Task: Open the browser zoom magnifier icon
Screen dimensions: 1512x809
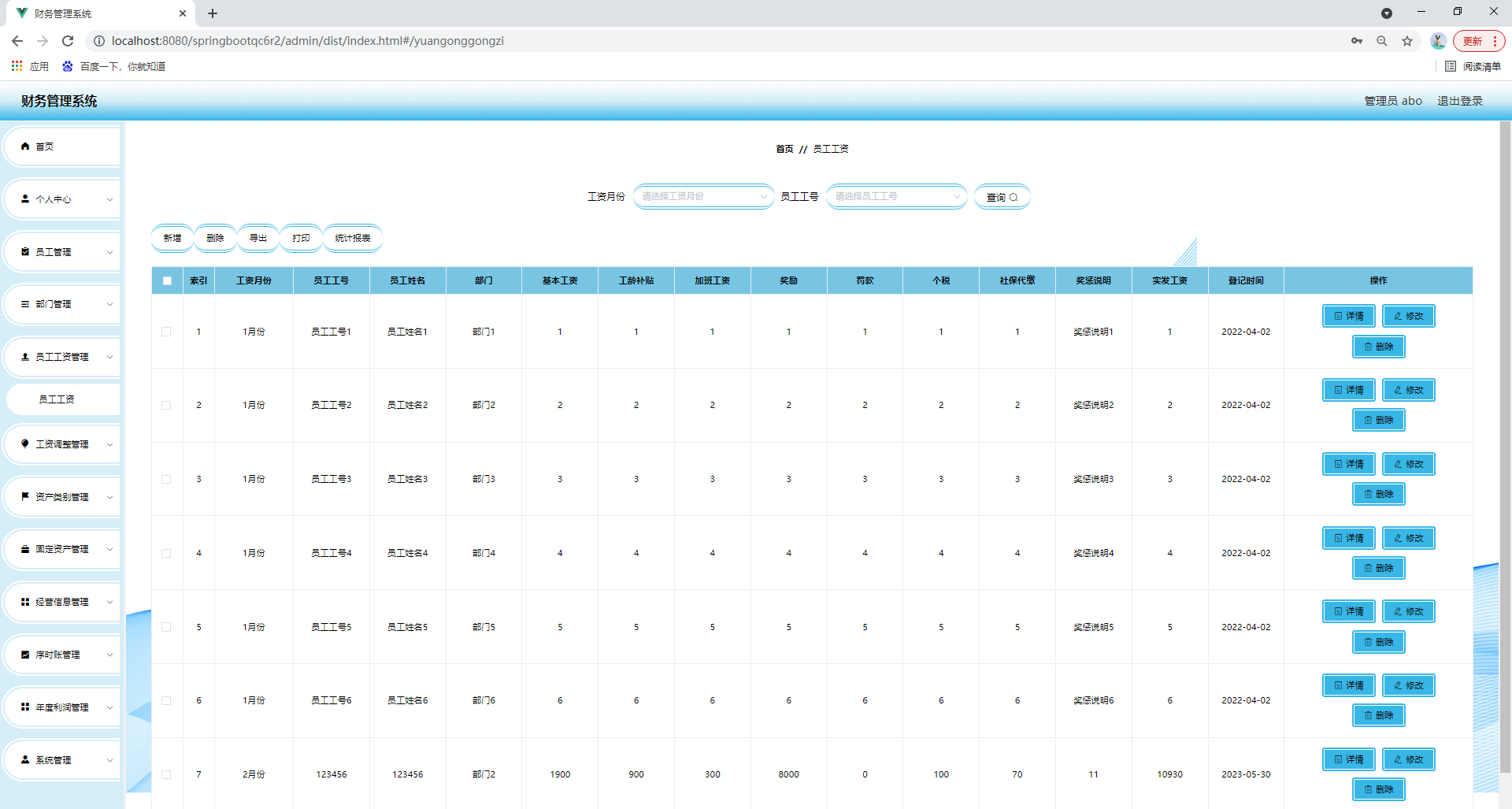Action: tap(1382, 41)
